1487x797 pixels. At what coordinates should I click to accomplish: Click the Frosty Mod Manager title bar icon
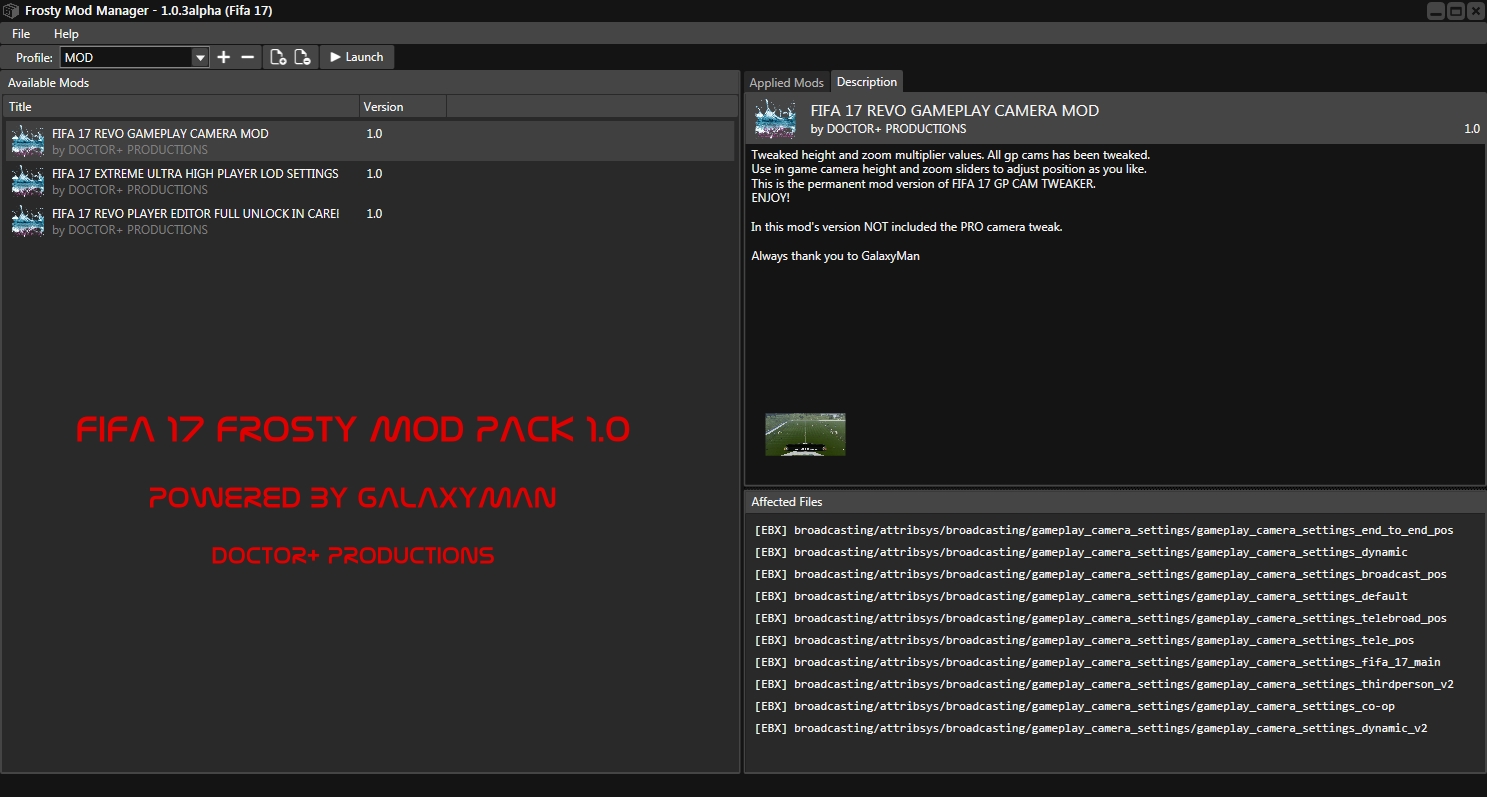pos(11,10)
